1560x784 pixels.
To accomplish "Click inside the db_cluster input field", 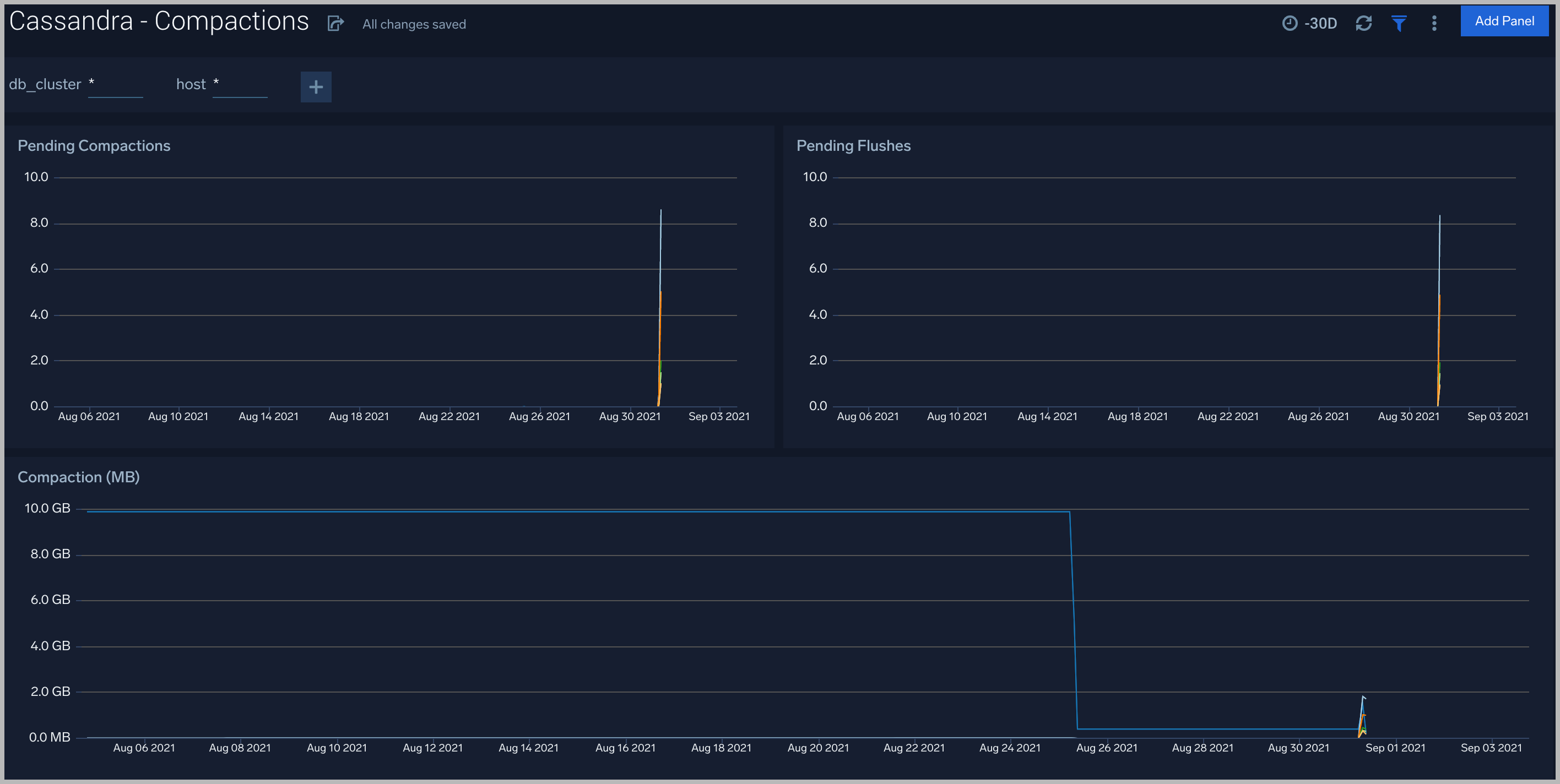I will pyautogui.click(x=115, y=85).
